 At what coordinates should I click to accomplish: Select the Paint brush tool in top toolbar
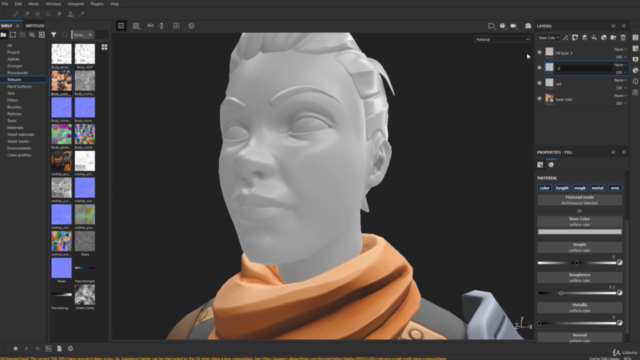pyautogui.click(x=16, y=14)
